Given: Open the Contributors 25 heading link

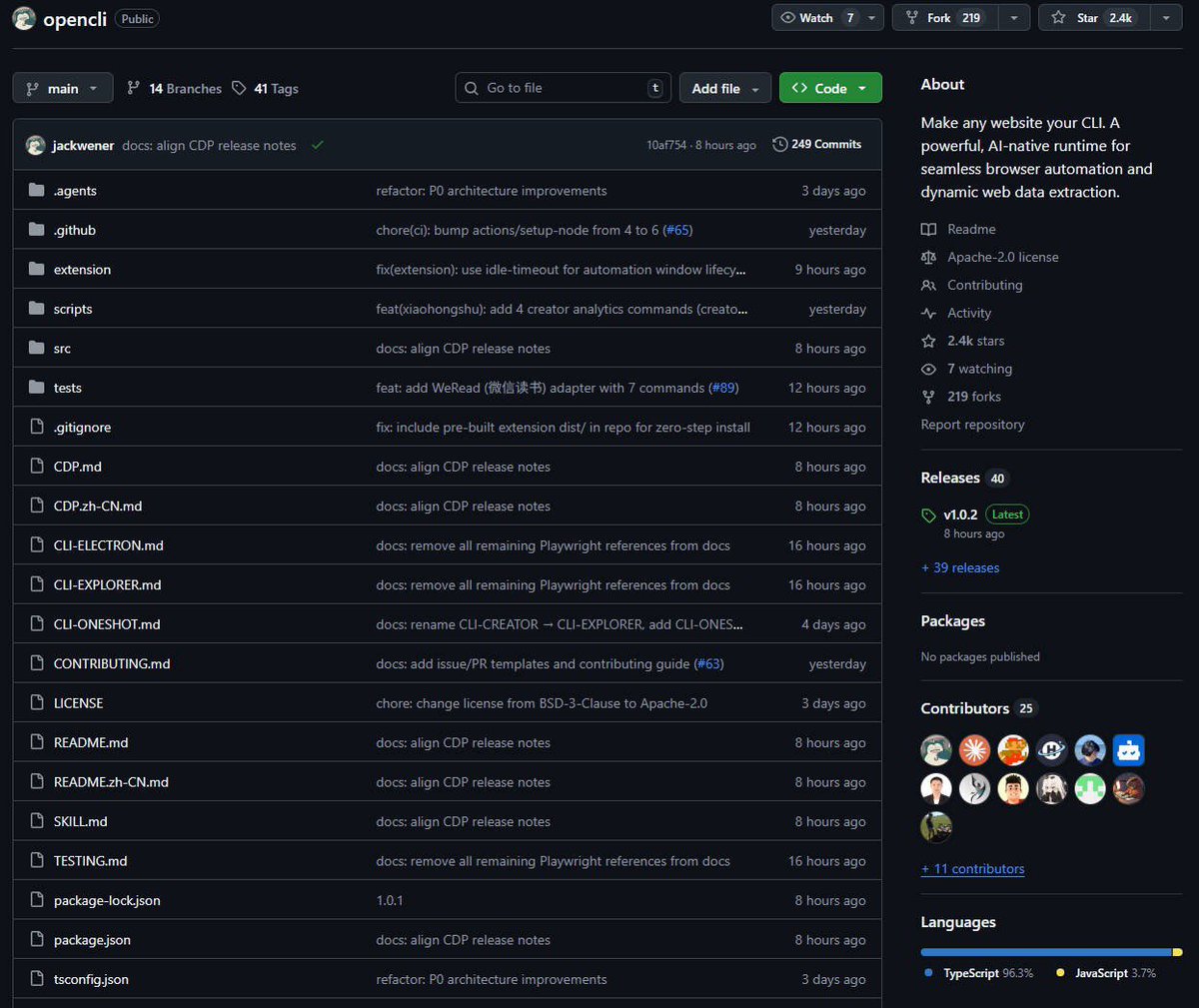Looking at the screenshot, I should (x=978, y=708).
